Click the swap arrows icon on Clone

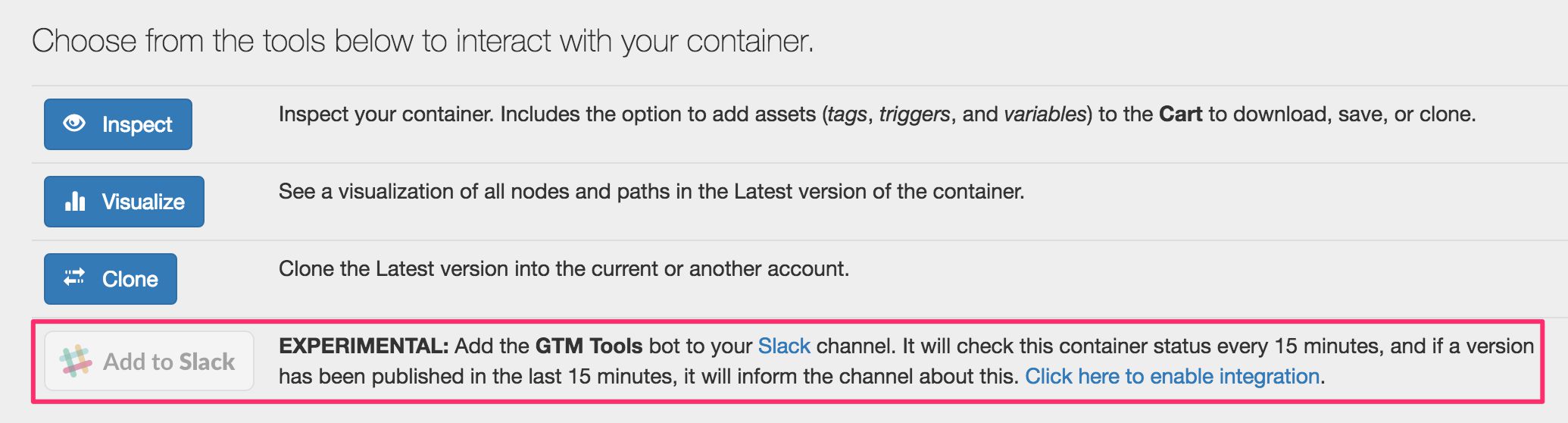point(74,277)
